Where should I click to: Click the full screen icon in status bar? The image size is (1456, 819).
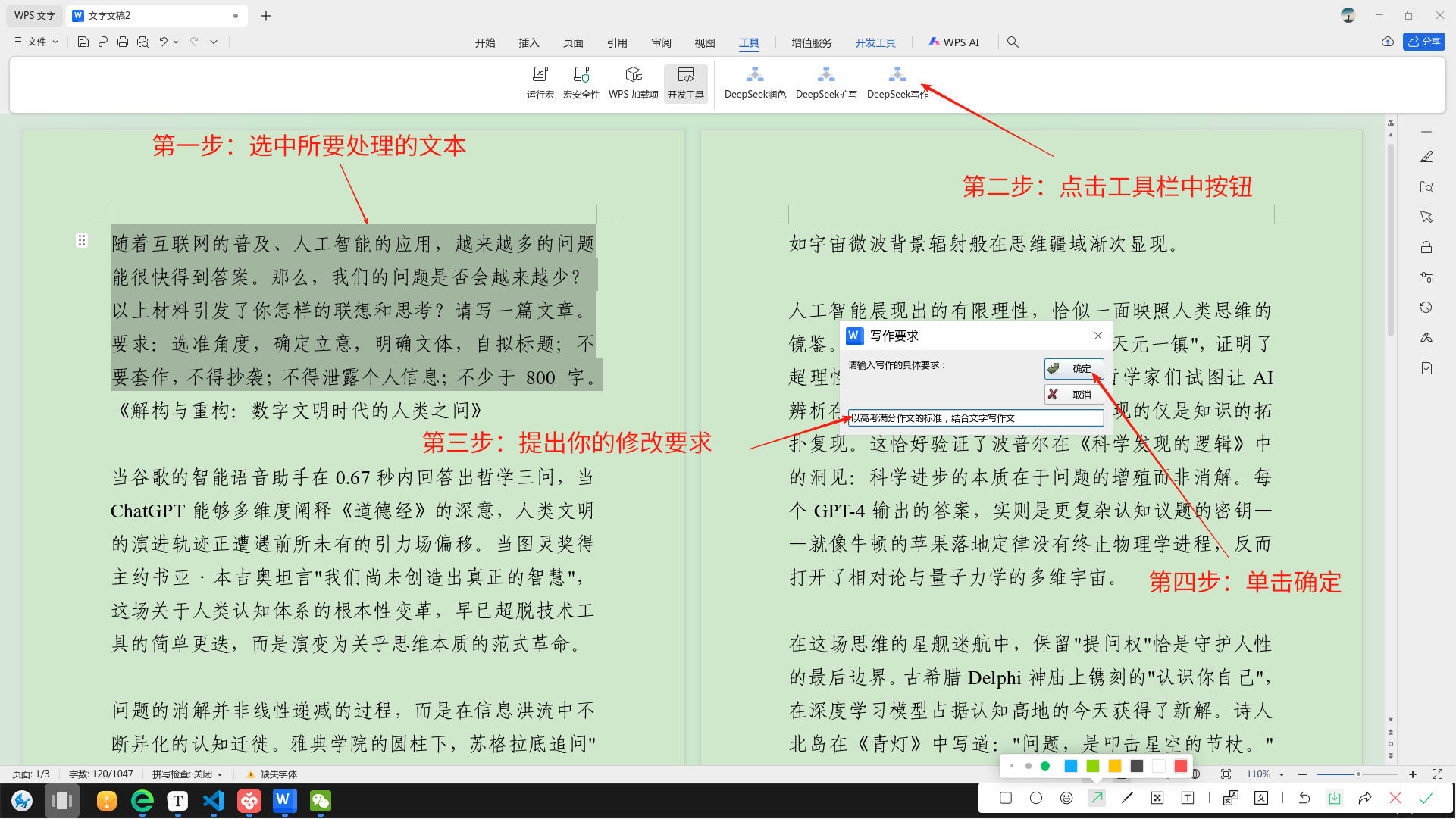pos(1437,775)
